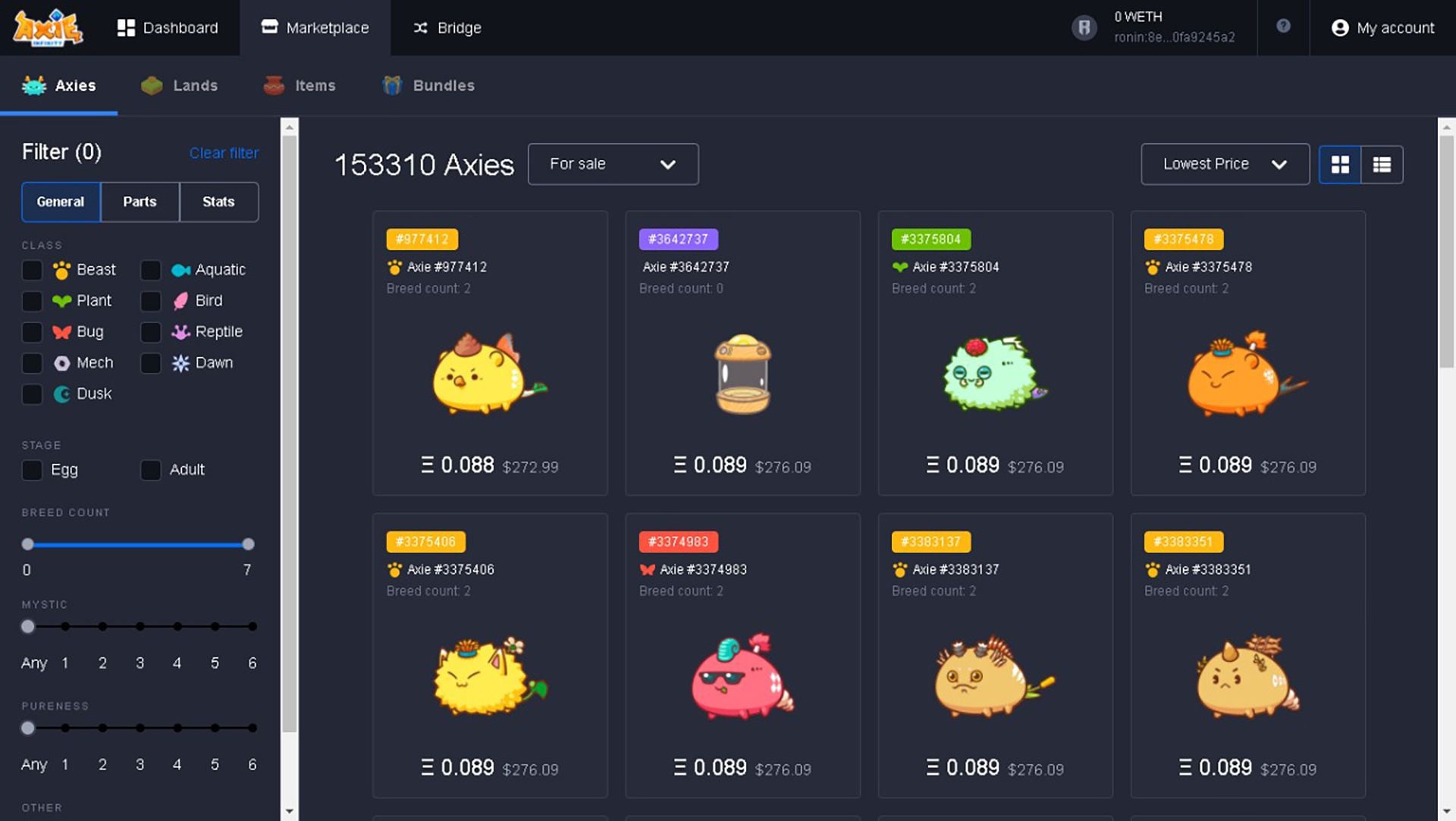Viewport: 1456px width, 821px height.
Task: Open the Parts filter tab
Action: coord(140,202)
